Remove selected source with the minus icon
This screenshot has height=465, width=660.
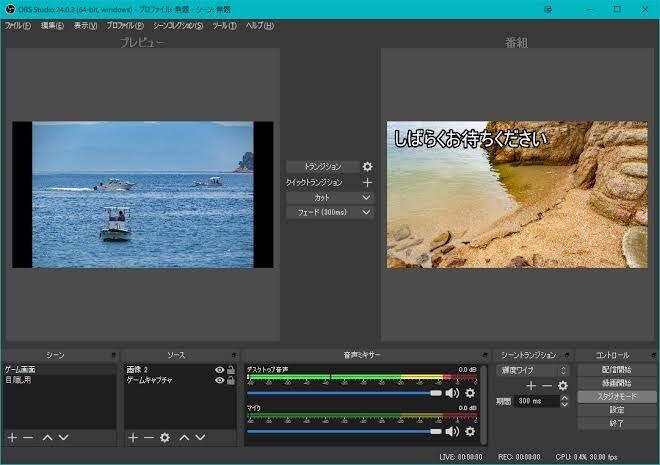[x=149, y=438]
